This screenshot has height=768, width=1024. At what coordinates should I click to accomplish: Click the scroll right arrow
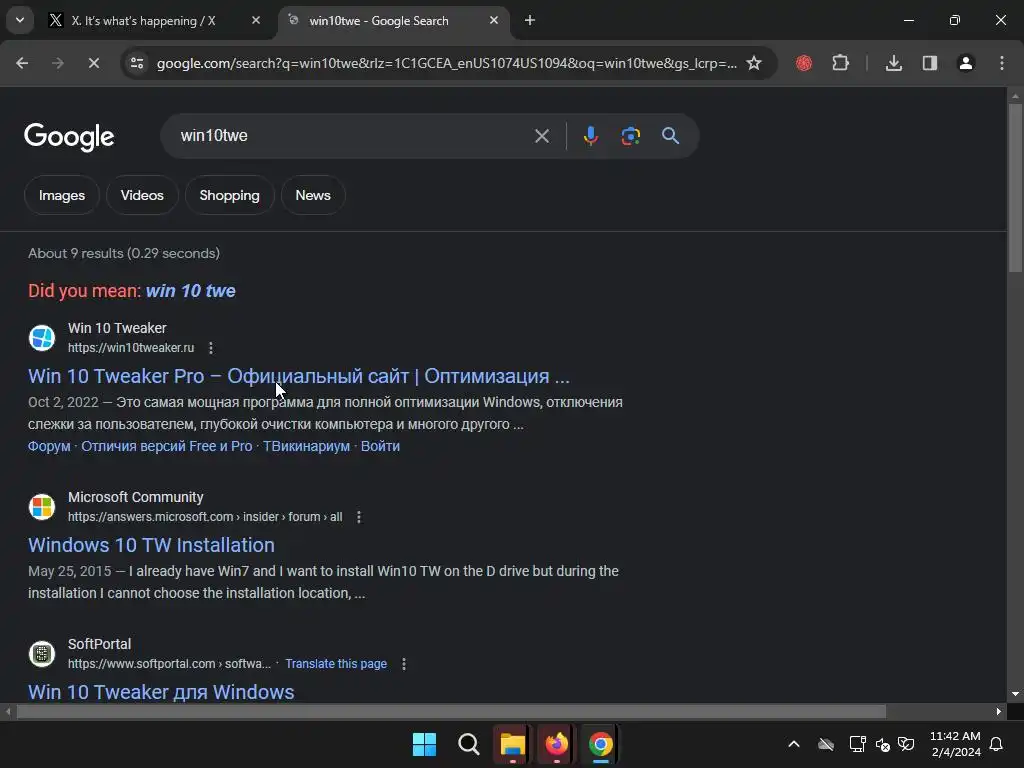[x=999, y=711]
